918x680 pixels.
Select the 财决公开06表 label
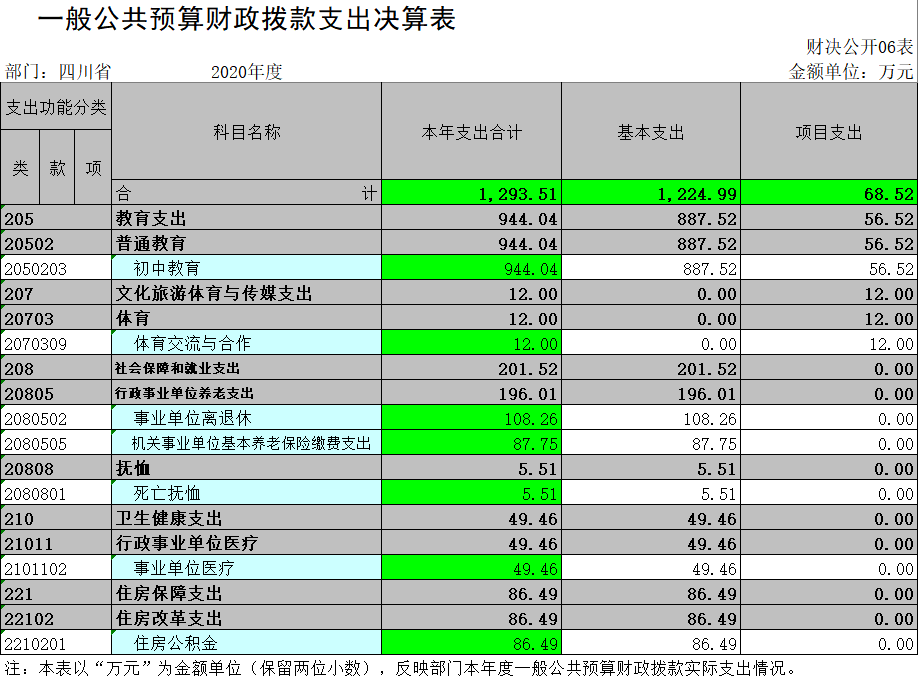coord(860,46)
